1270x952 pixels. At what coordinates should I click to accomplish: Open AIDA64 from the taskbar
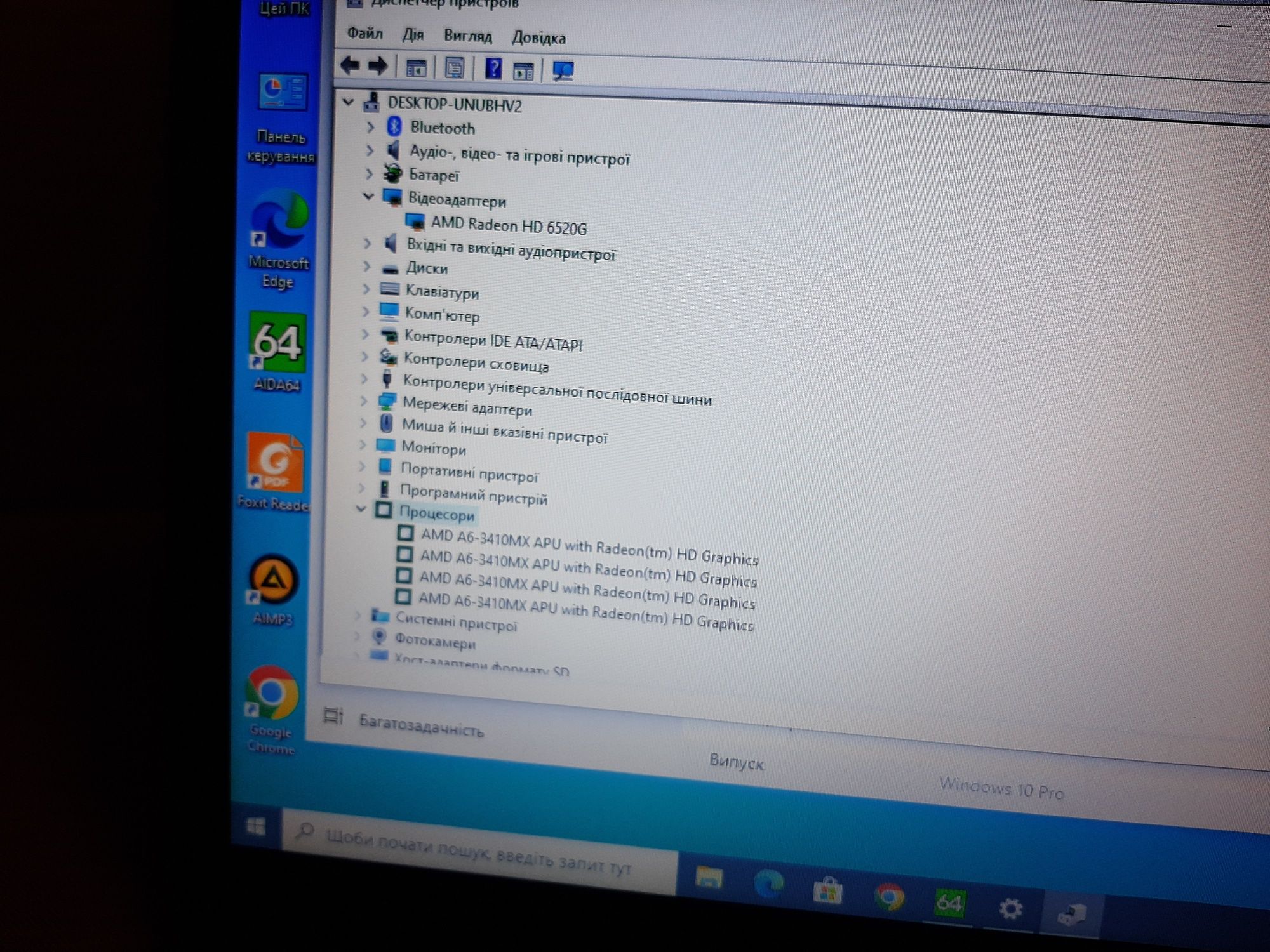point(949,902)
